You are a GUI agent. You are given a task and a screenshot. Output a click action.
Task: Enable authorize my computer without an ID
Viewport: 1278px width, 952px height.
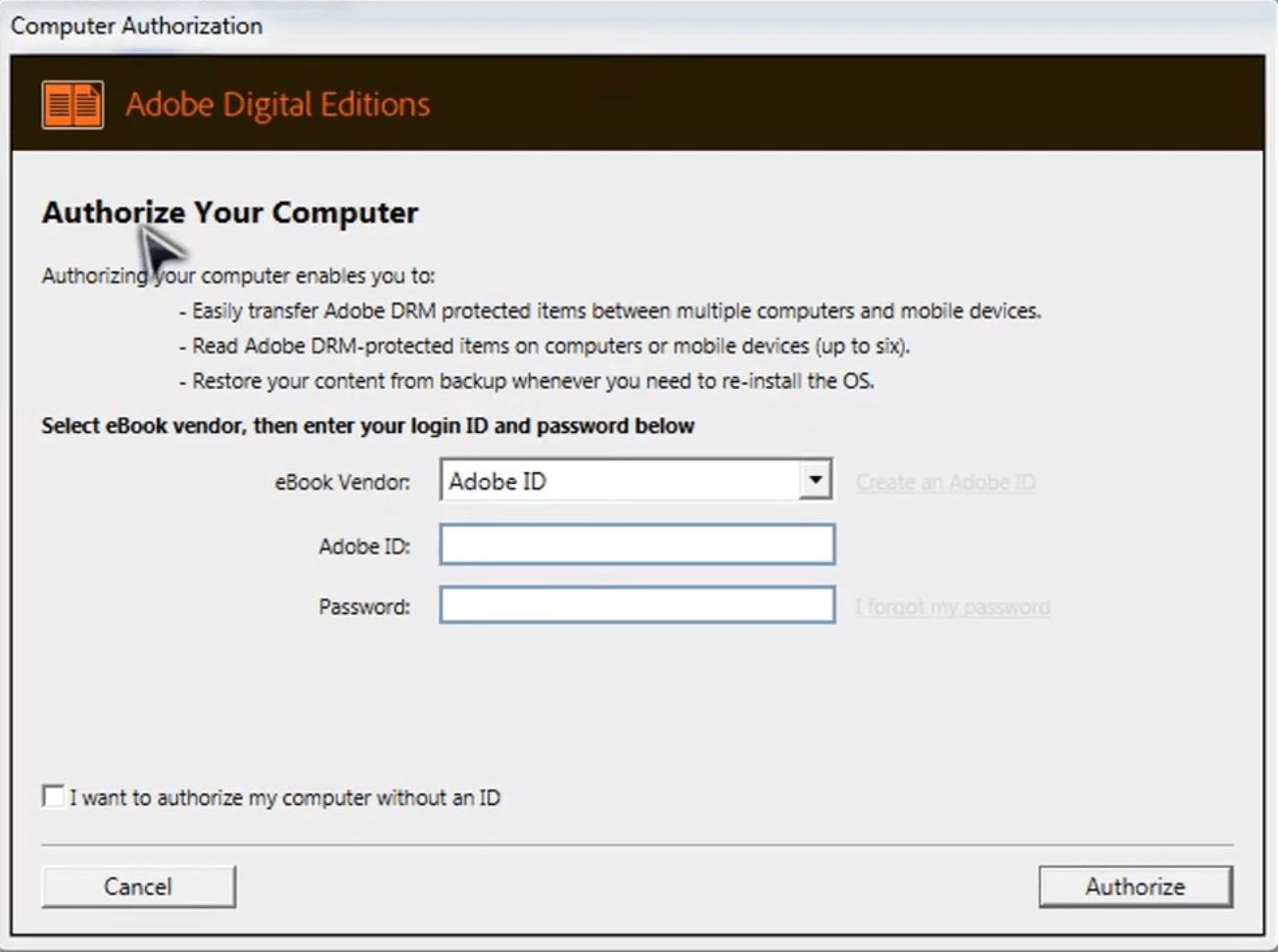point(53,796)
